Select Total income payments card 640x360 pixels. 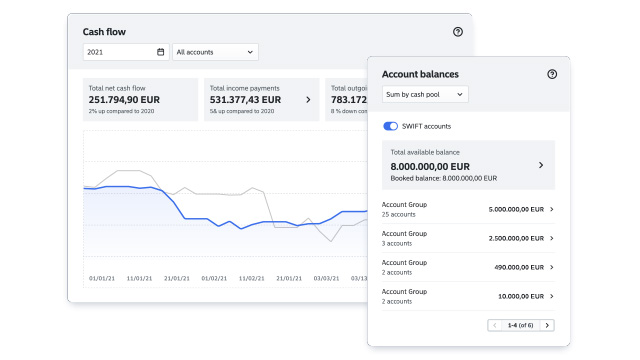click(x=262, y=100)
